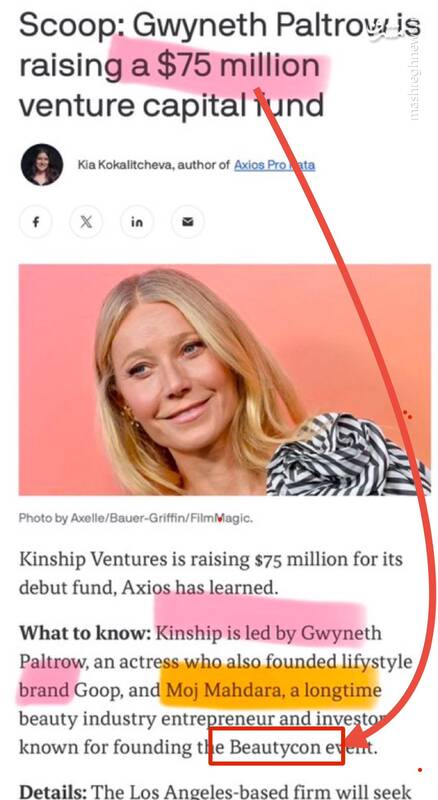Click Kia Kokalitcheva author avatar
This screenshot has height=800, width=438.
(x=42, y=164)
